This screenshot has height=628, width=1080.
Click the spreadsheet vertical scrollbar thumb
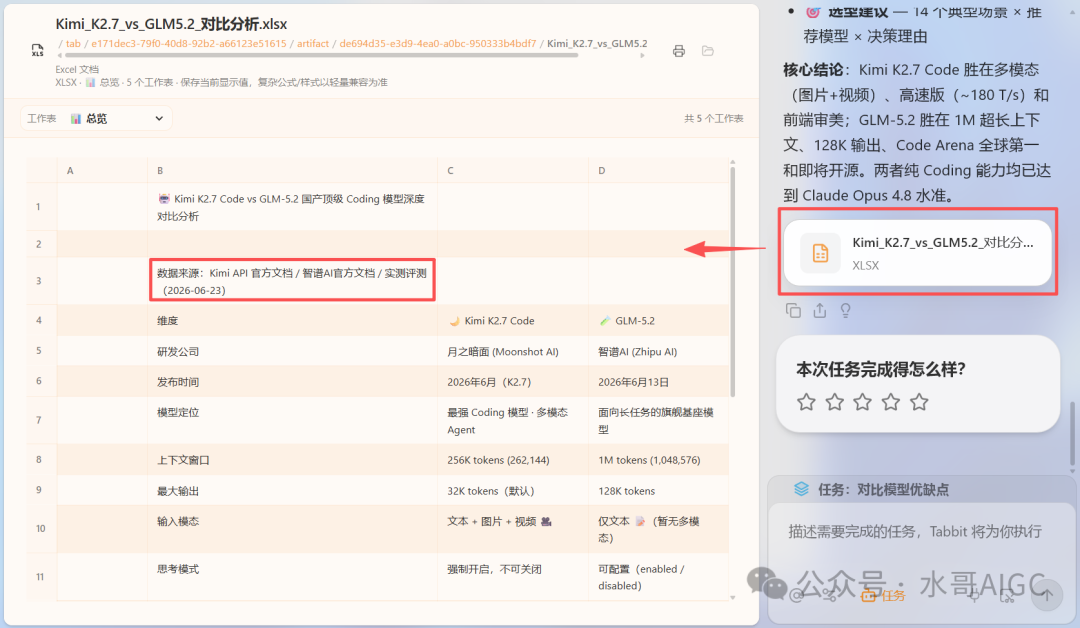point(732,282)
